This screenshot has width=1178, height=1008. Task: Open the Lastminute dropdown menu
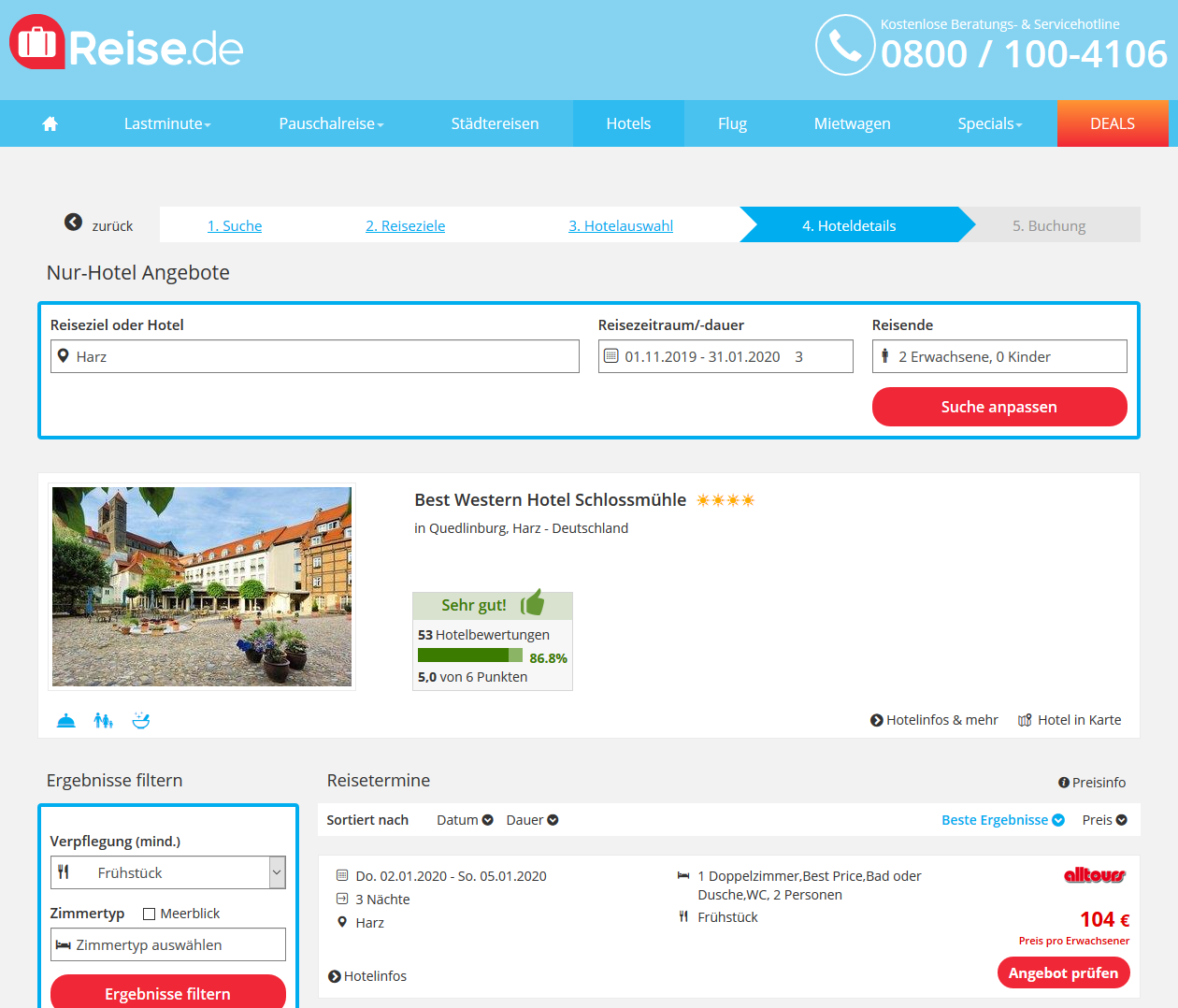click(167, 123)
